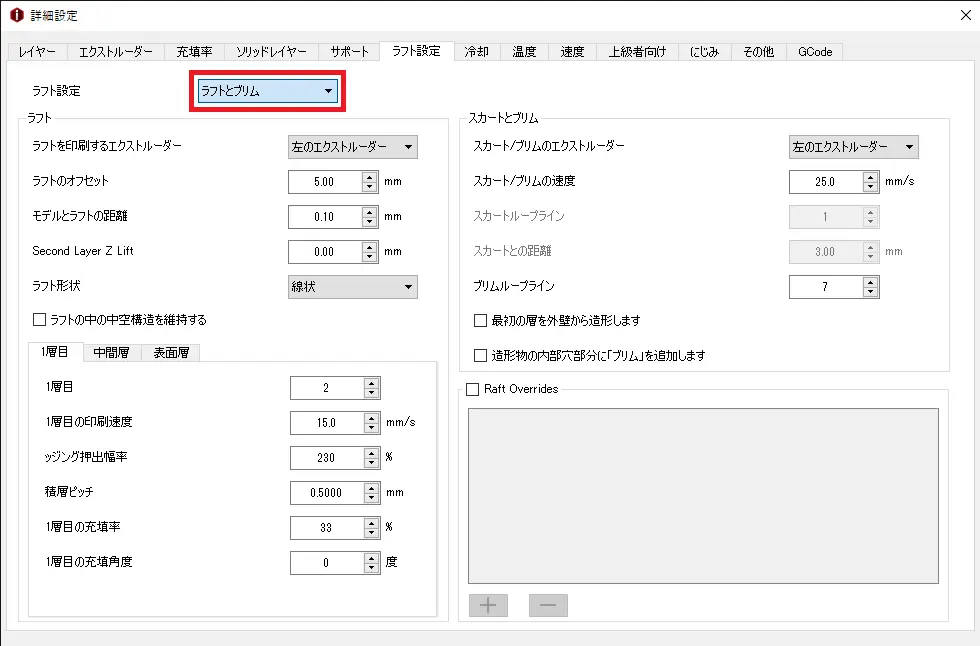Open the ラフト形状 dropdown showing 線状
The width and height of the screenshot is (980, 646).
353,287
